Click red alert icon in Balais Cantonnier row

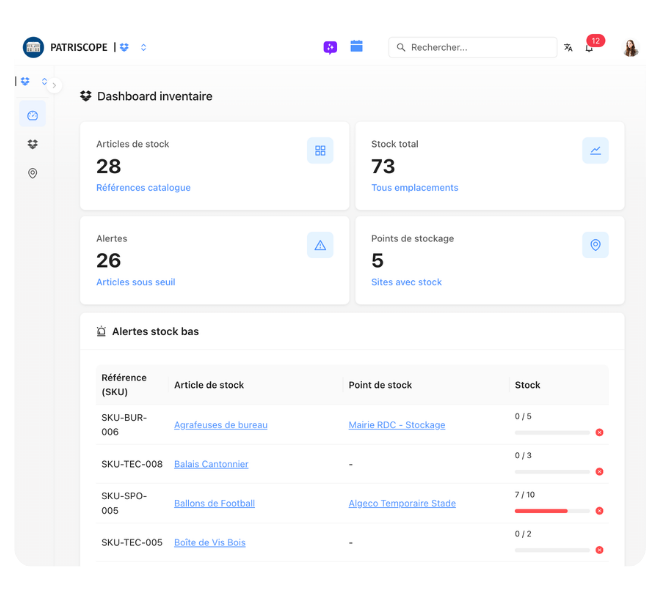pyautogui.click(x=599, y=472)
